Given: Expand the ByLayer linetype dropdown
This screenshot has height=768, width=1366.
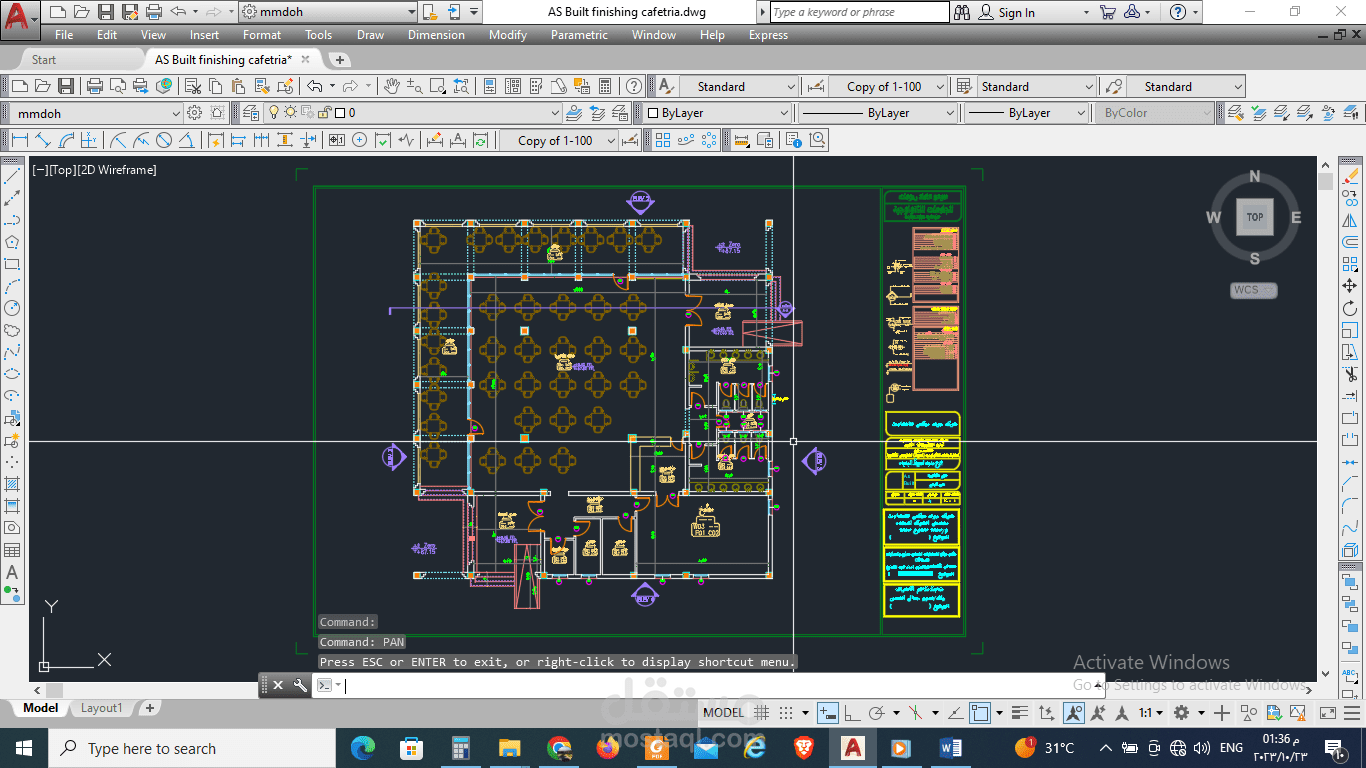Looking at the screenshot, I should pos(879,113).
